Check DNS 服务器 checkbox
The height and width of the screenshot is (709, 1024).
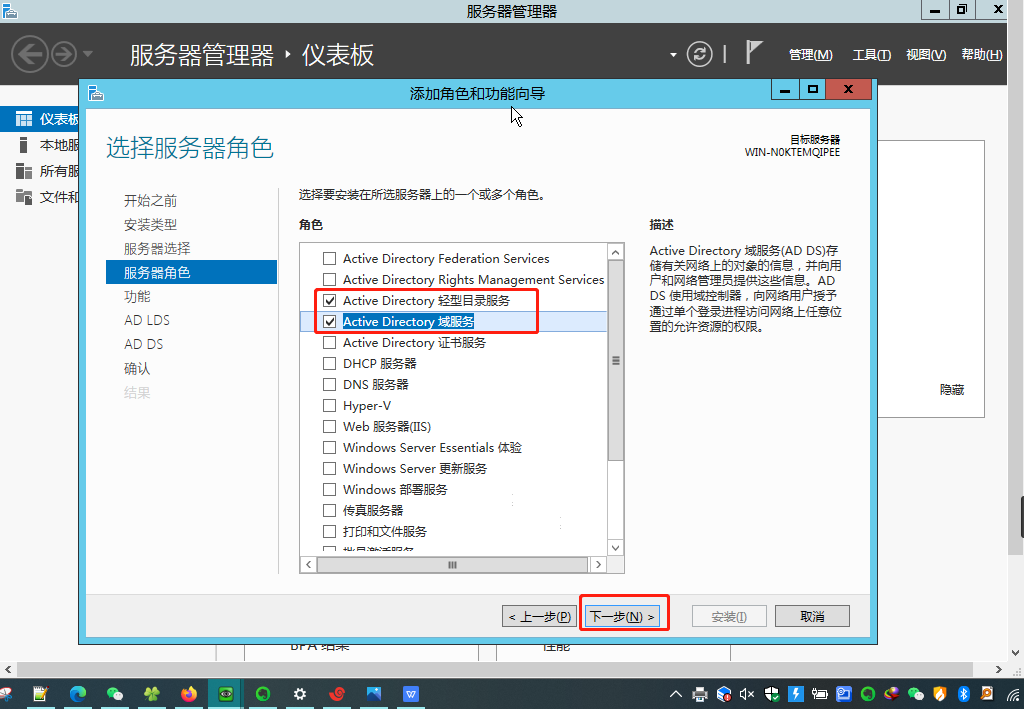click(x=330, y=385)
